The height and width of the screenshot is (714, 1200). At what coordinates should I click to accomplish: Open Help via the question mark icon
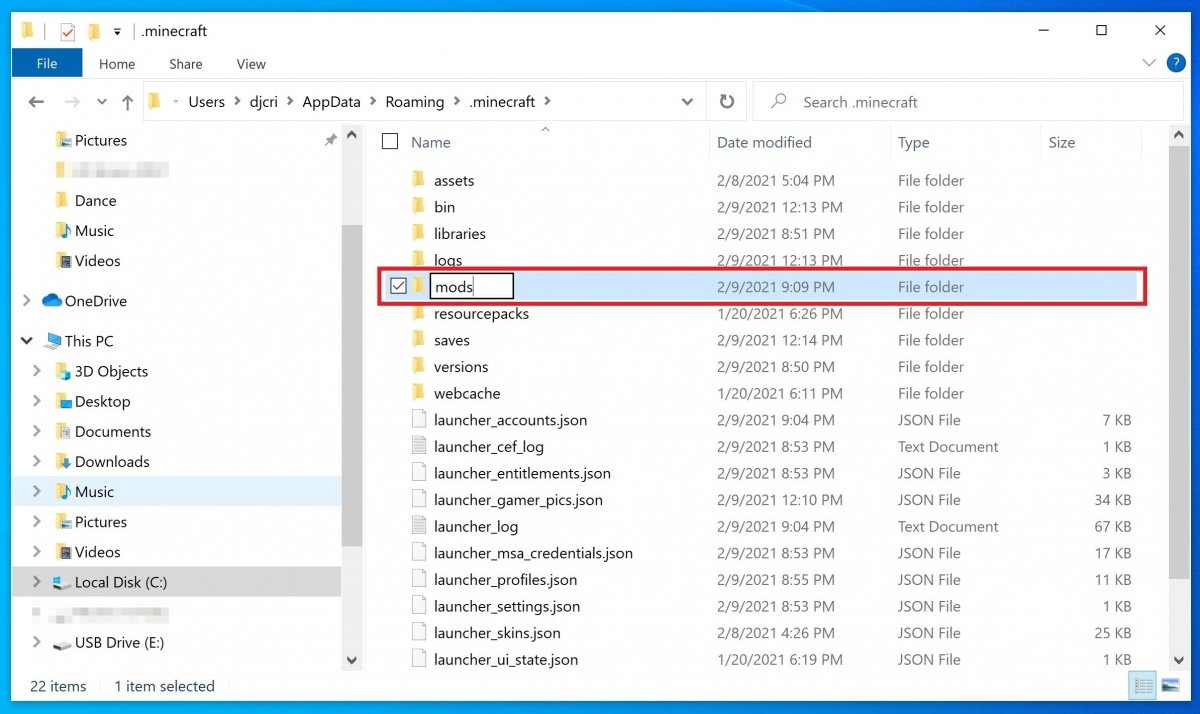click(1176, 63)
